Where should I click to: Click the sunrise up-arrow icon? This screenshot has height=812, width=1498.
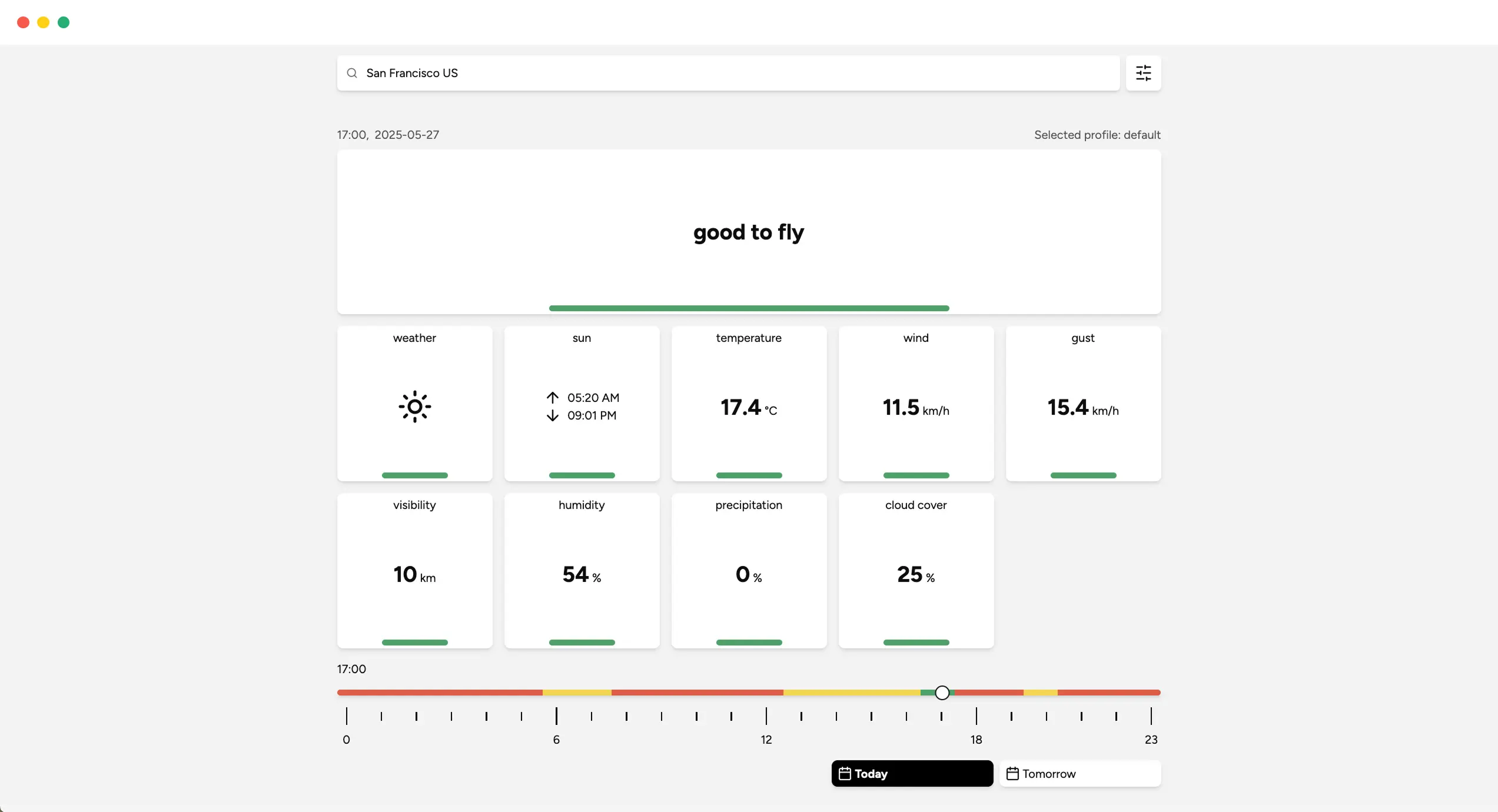pos(552,398)
